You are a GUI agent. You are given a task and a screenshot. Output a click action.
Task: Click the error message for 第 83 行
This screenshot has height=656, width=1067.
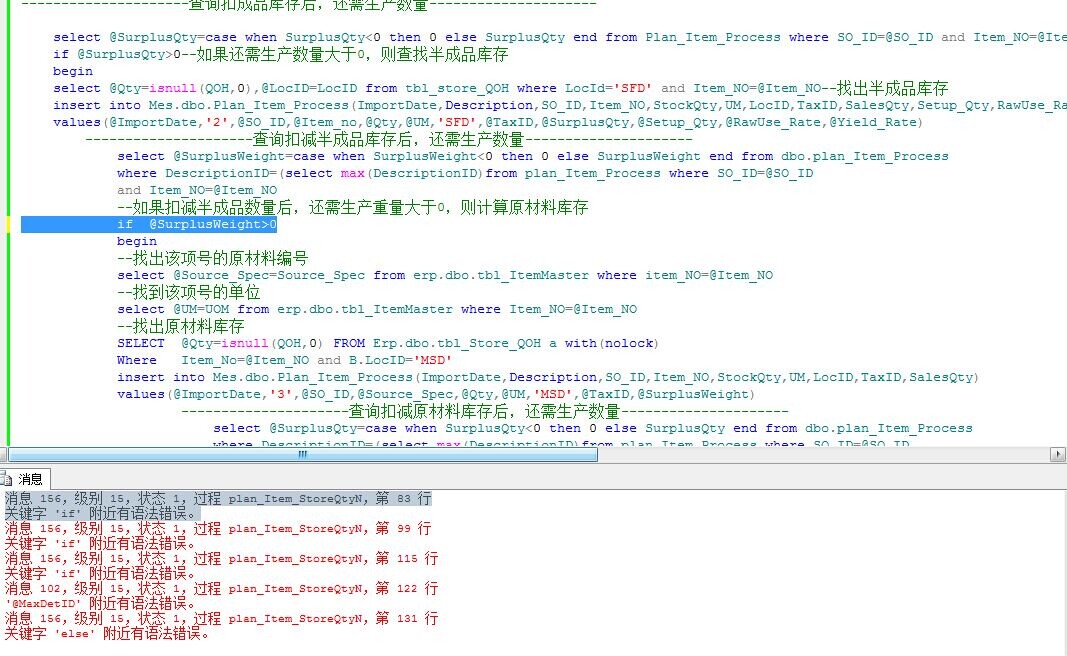point(218,498)
